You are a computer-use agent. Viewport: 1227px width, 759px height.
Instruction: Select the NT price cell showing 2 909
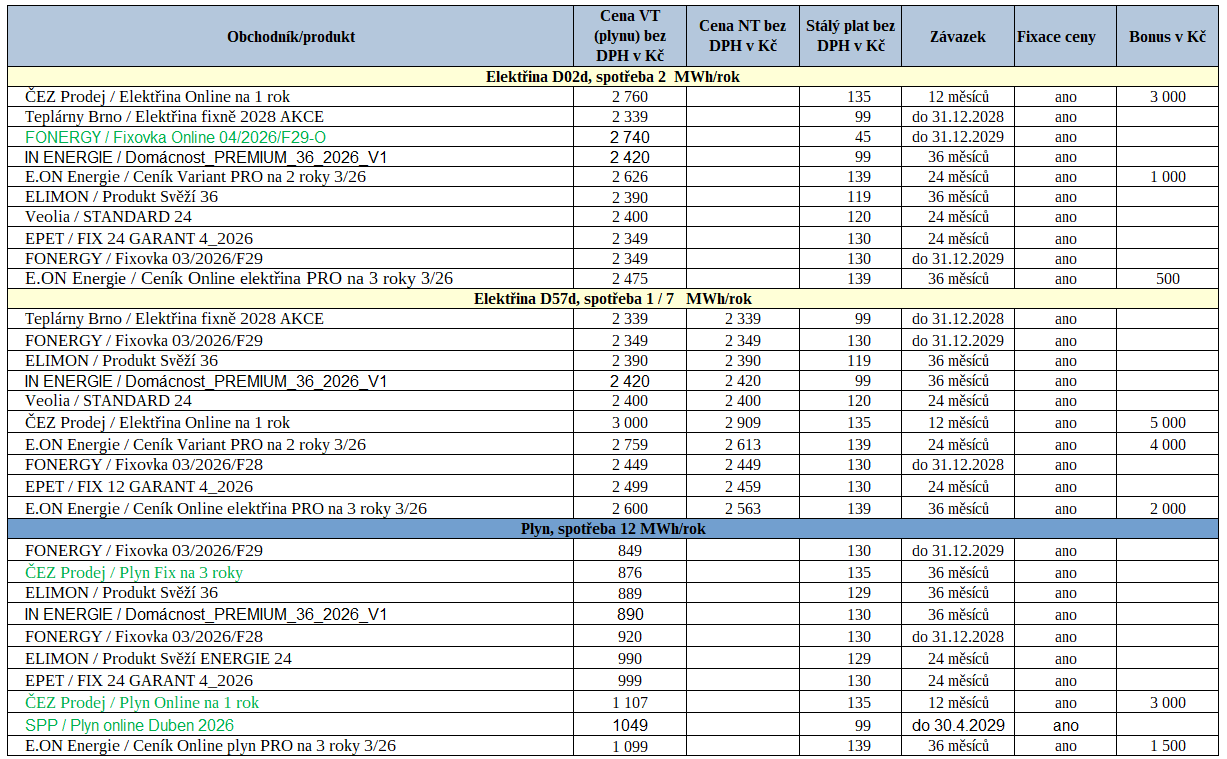point(742,423)
